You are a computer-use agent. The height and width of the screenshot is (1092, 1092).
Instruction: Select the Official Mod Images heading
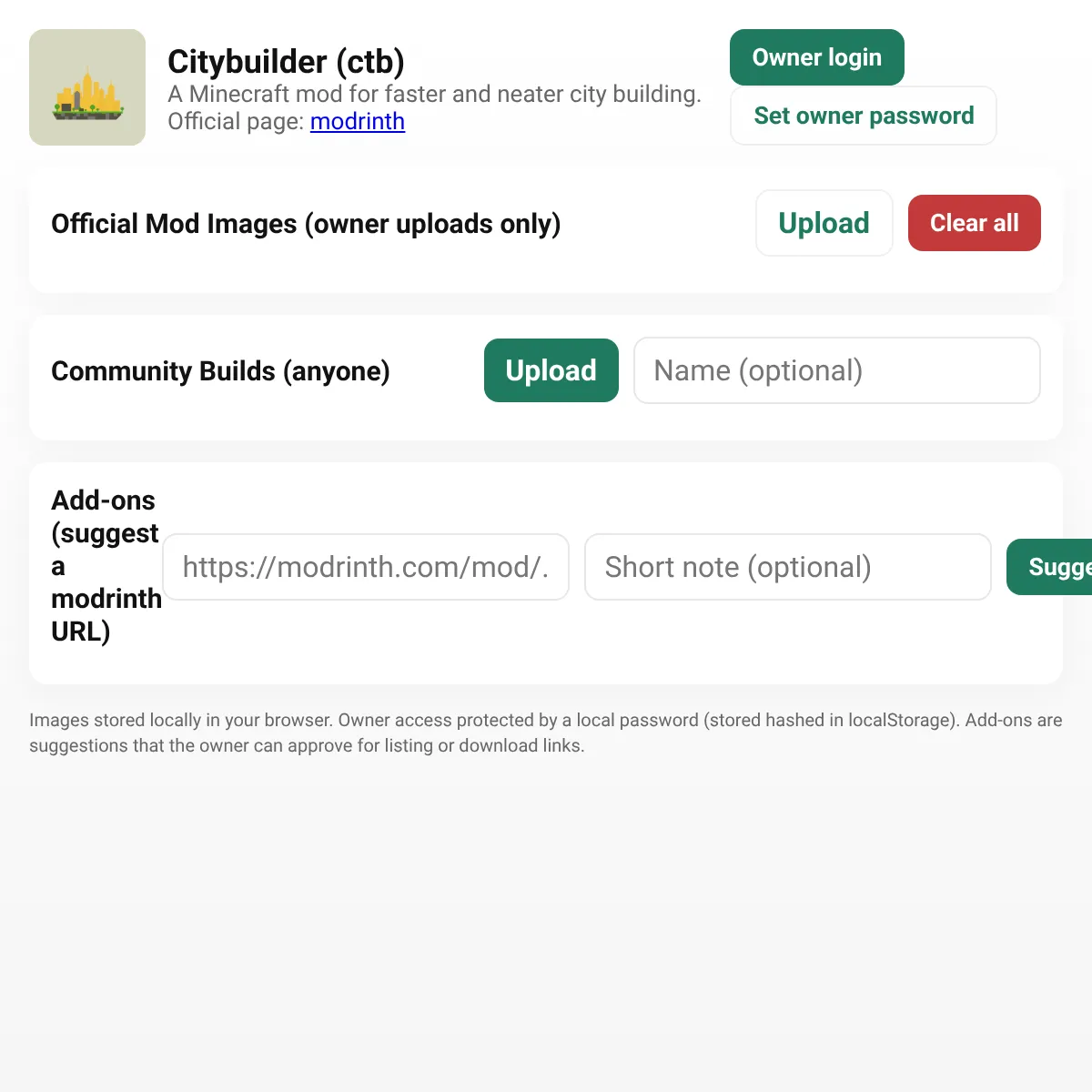[306, 224]
